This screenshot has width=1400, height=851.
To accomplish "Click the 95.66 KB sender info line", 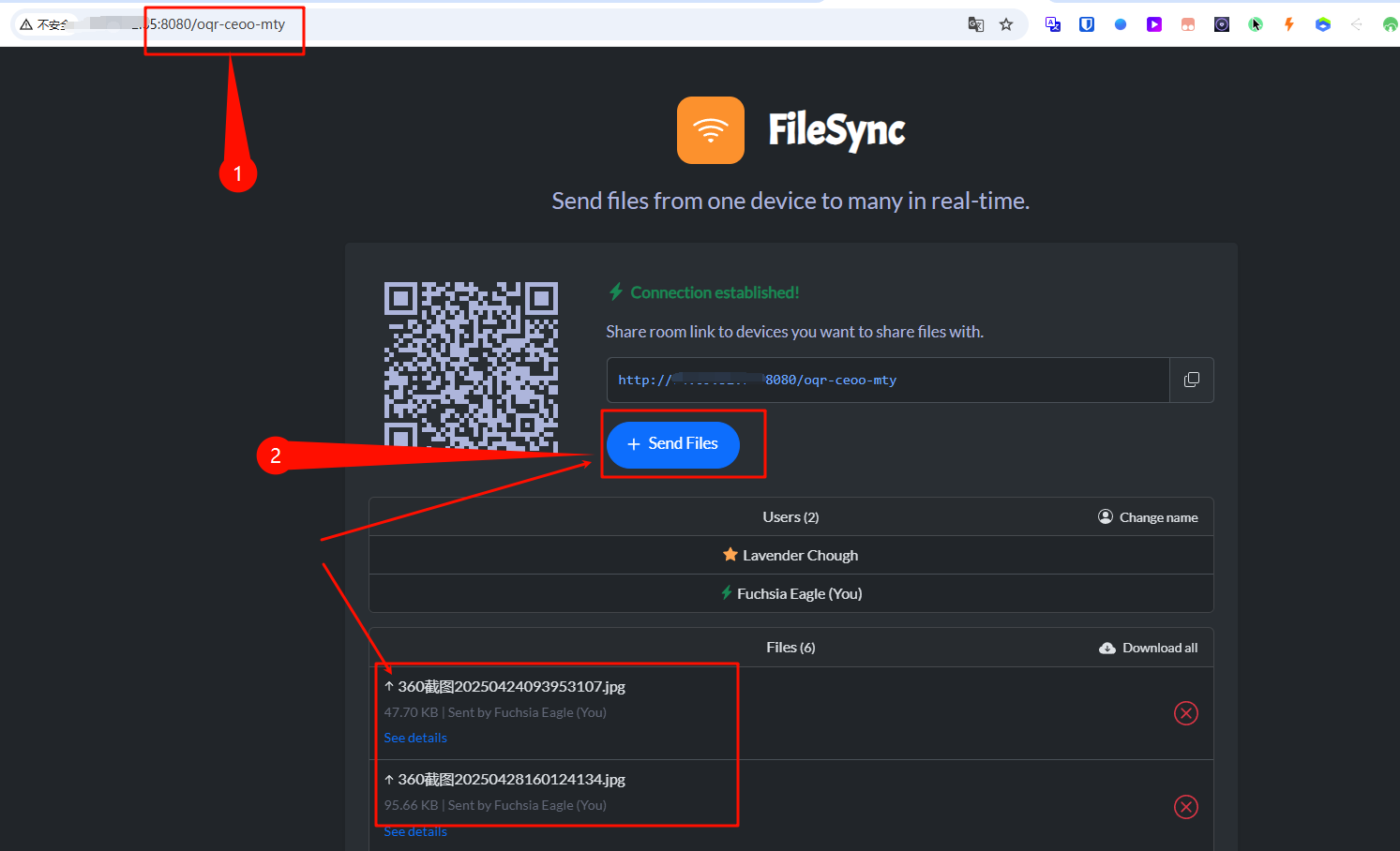I will click(x=495, y=805).
